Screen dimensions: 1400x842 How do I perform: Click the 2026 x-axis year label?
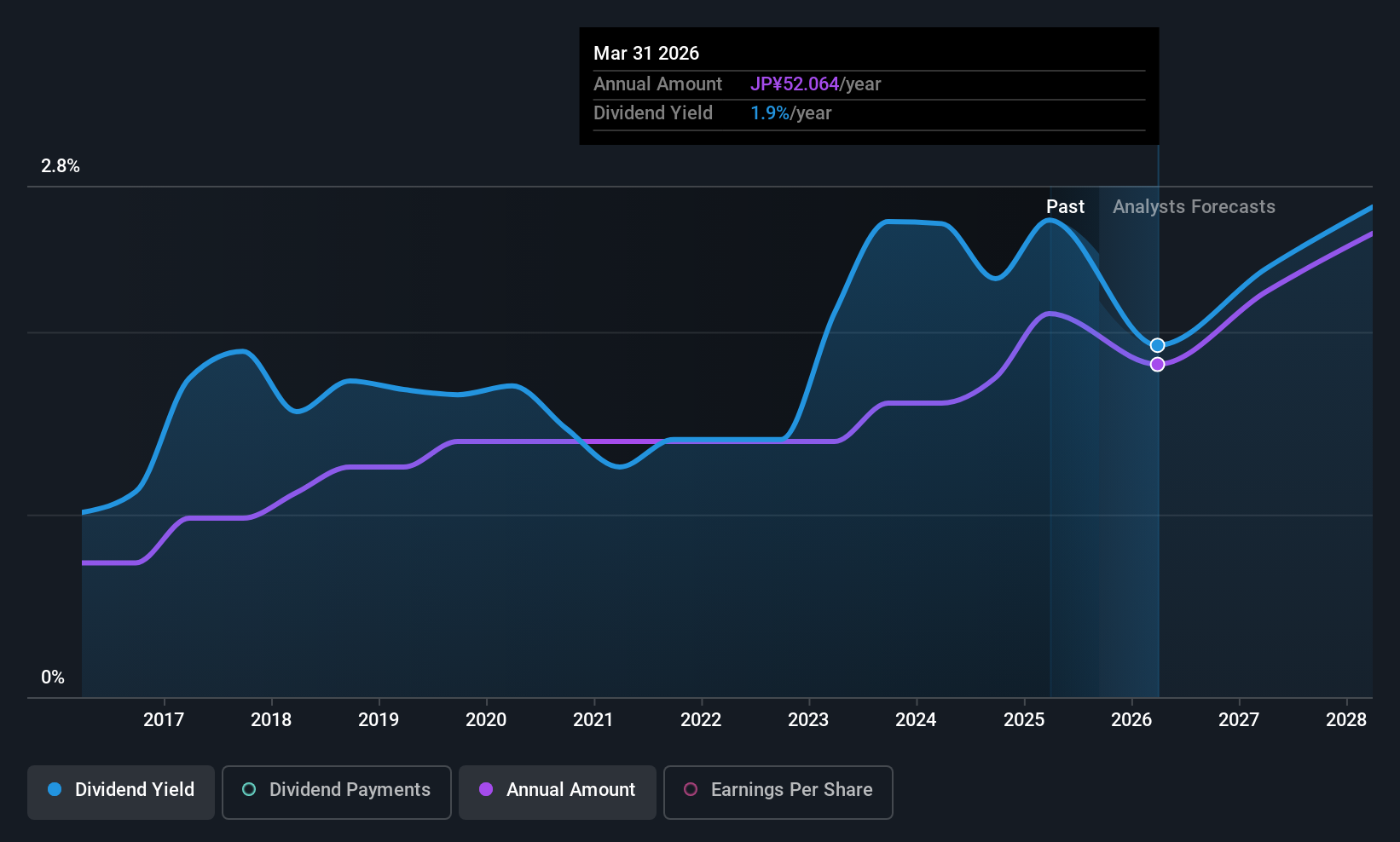tap(1131, 720)
